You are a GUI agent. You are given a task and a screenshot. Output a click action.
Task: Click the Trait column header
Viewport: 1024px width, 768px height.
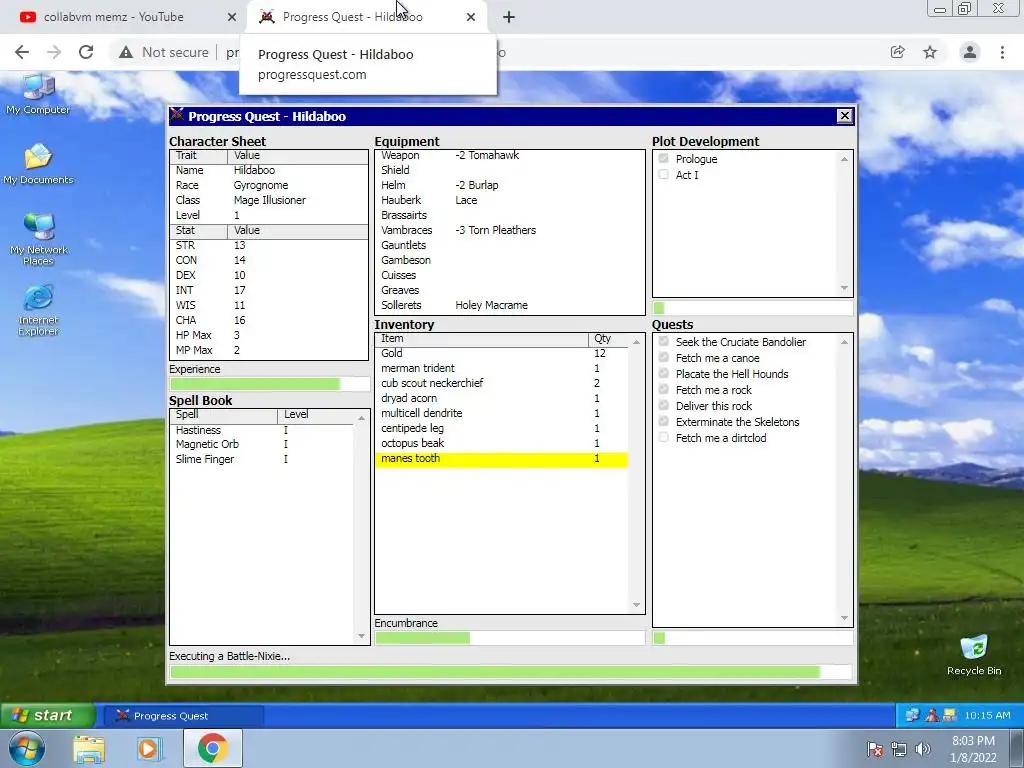tap(199, 156)
